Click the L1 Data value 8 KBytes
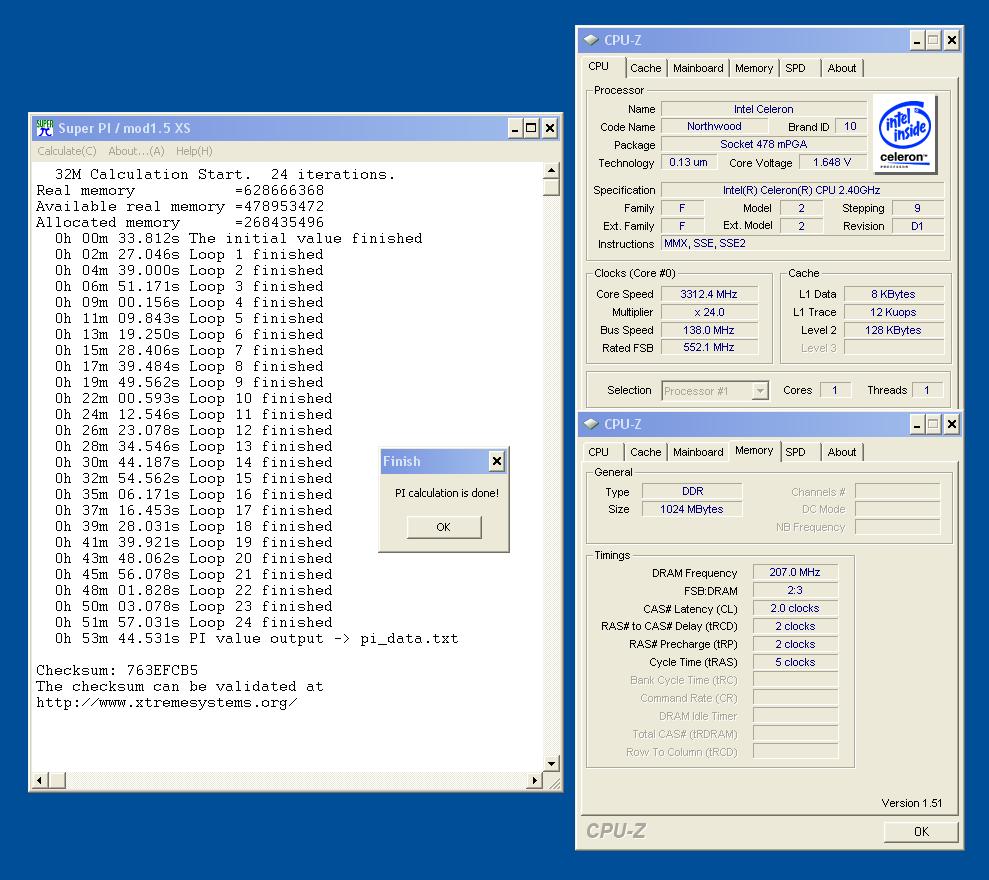 click(893, 294)
